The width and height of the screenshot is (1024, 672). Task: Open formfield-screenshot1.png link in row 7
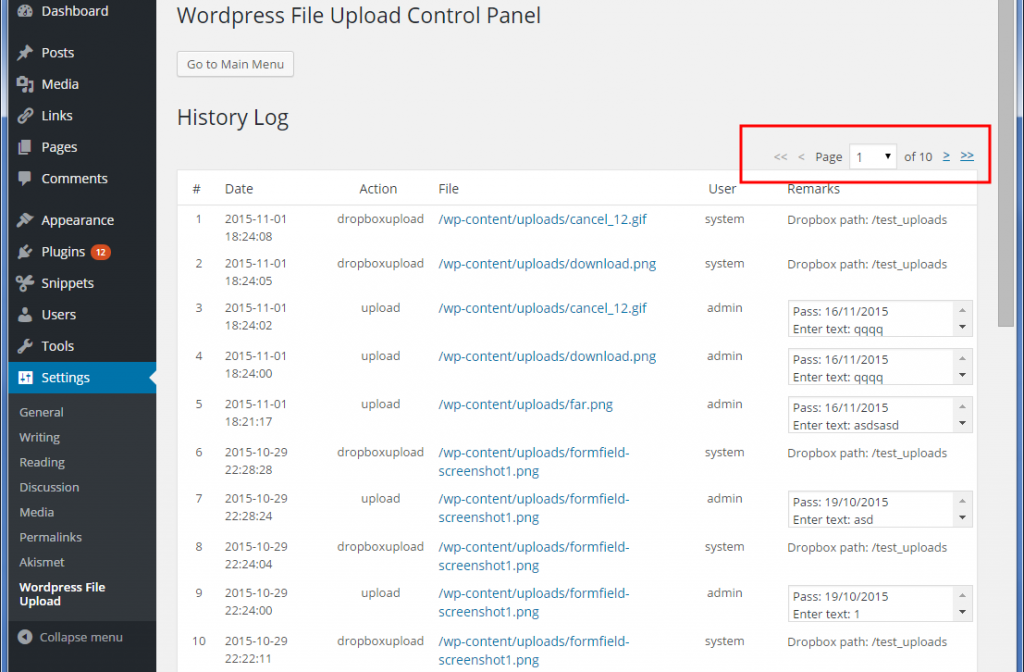click(534, 508)
